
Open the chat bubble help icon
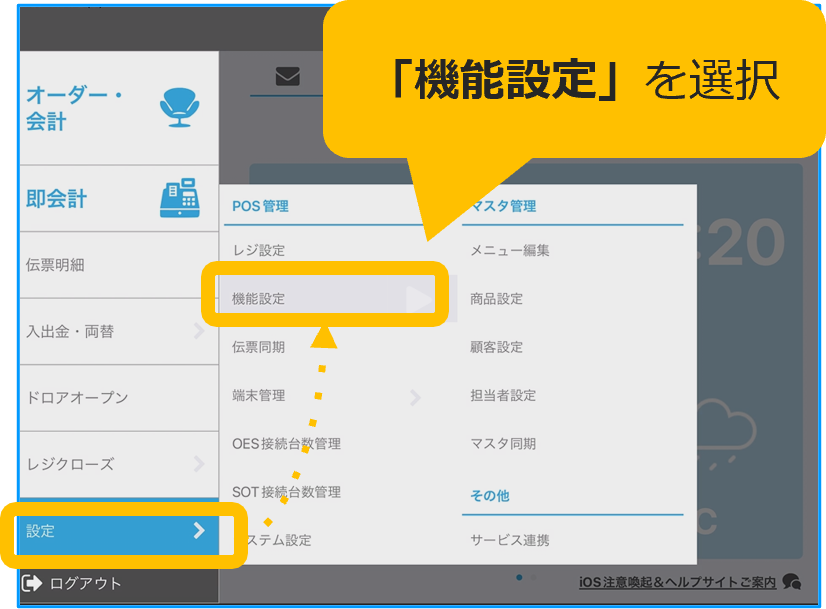click(x=792, y=581)
